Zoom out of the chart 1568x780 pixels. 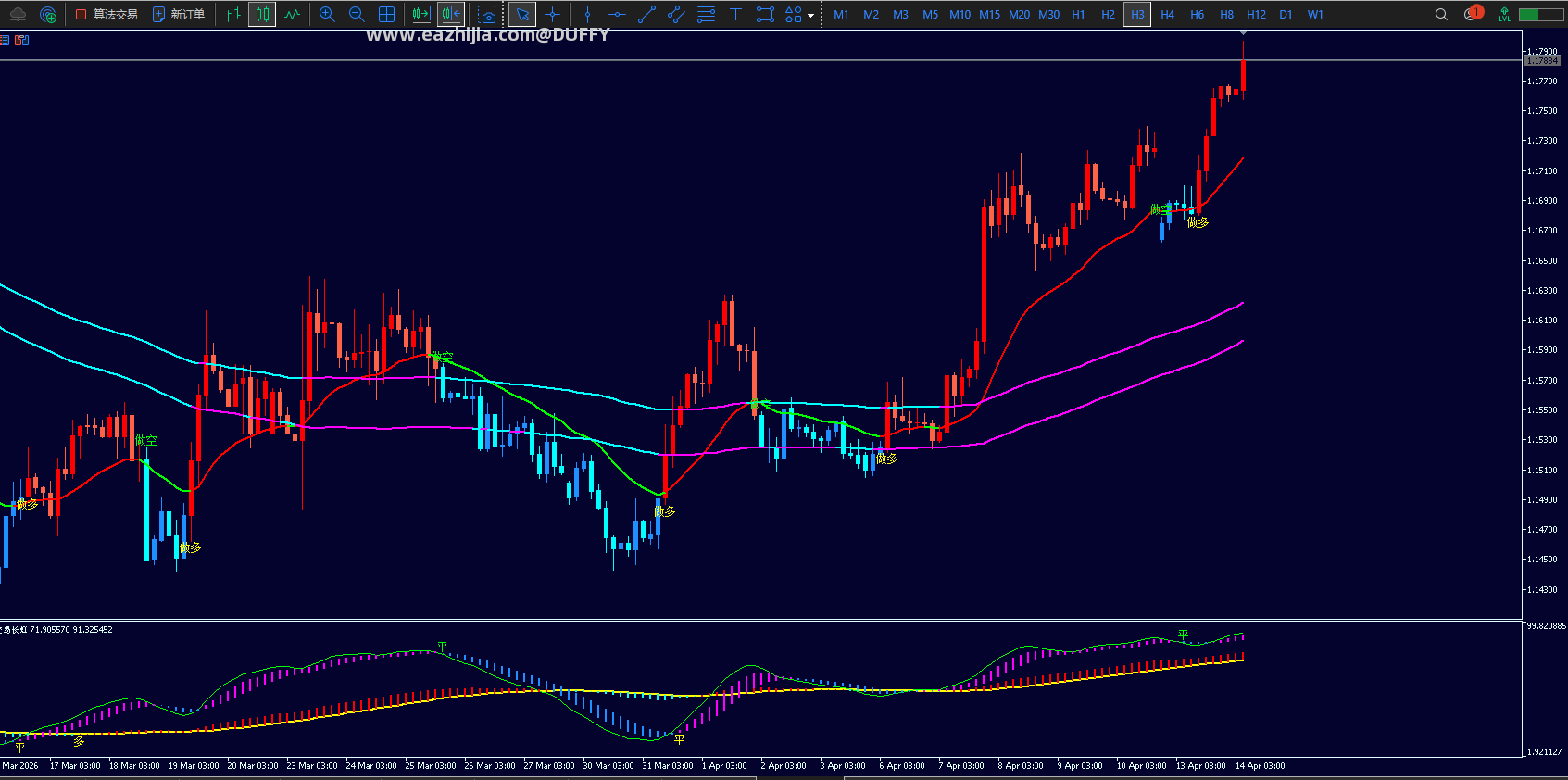click(x=357, y=14)
